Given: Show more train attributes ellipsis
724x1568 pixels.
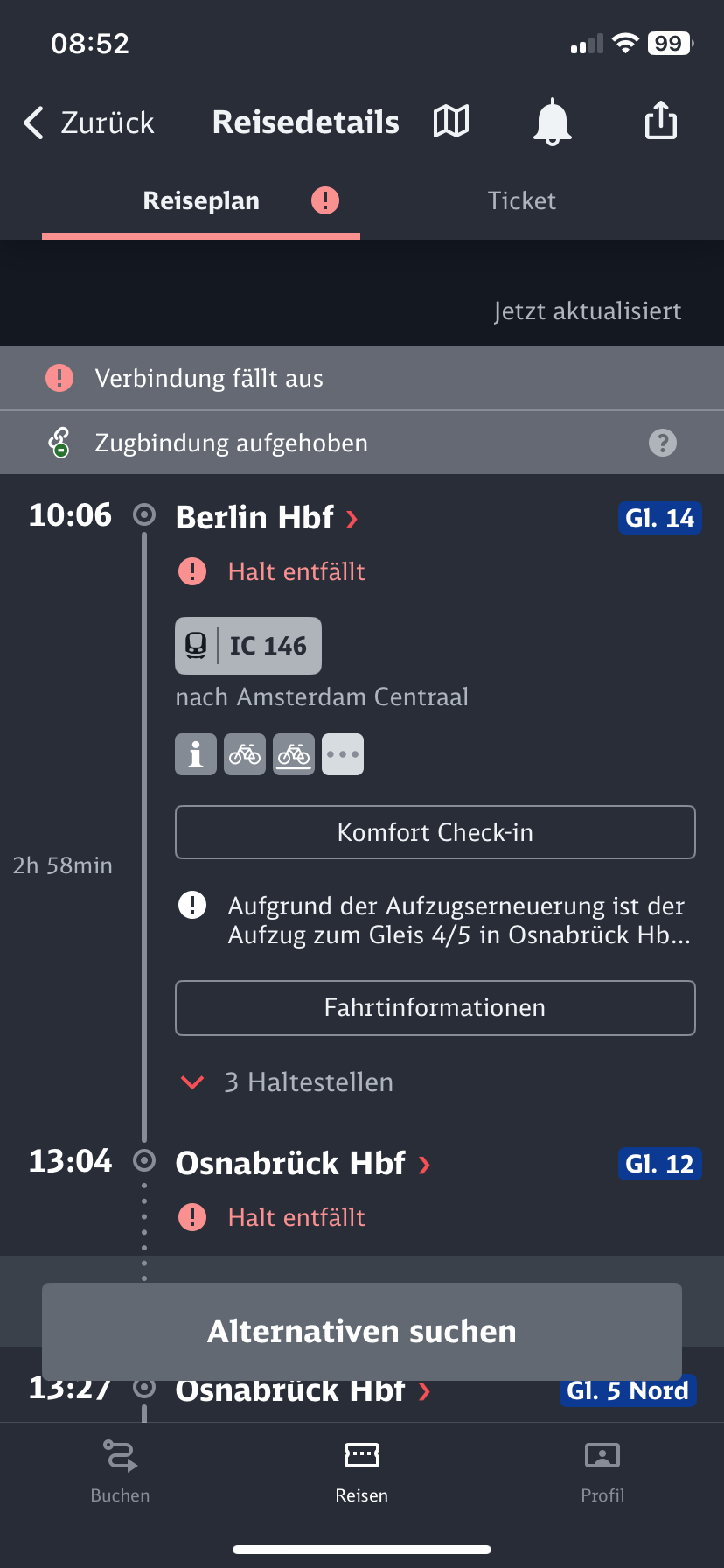Looking at the screenshot, I should (343, 754).
